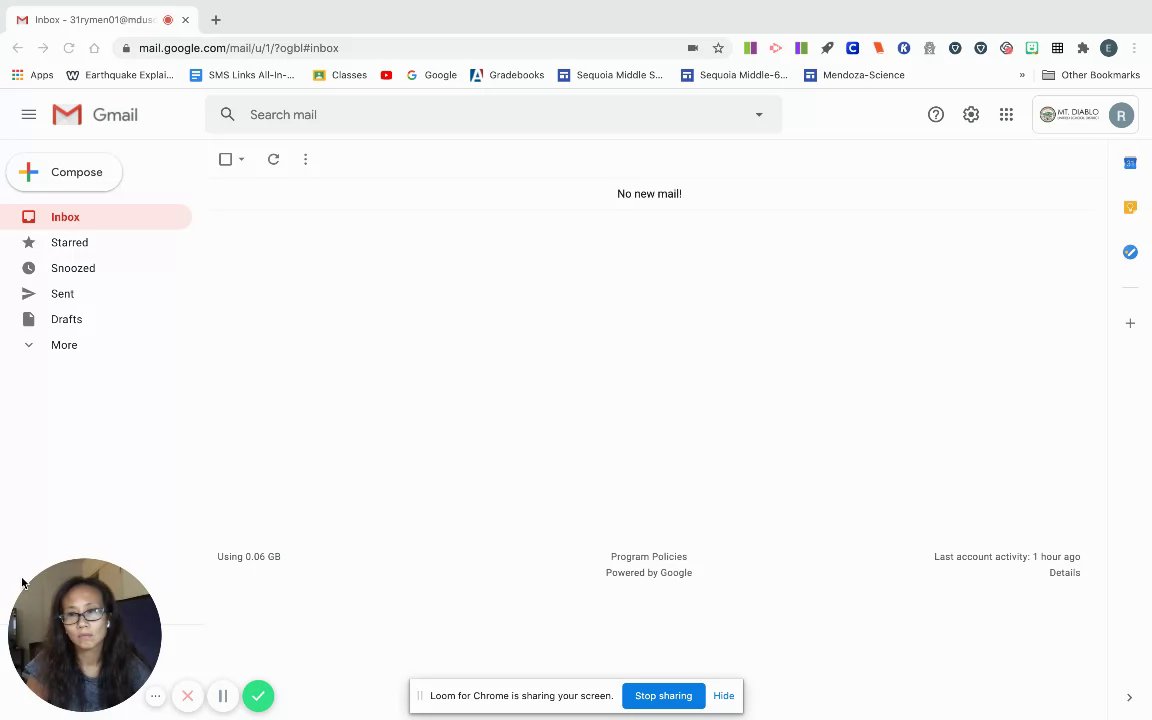This screenshot has width=1152, height=720.
Task: Bookmark this page with the star
Action: 718,48
